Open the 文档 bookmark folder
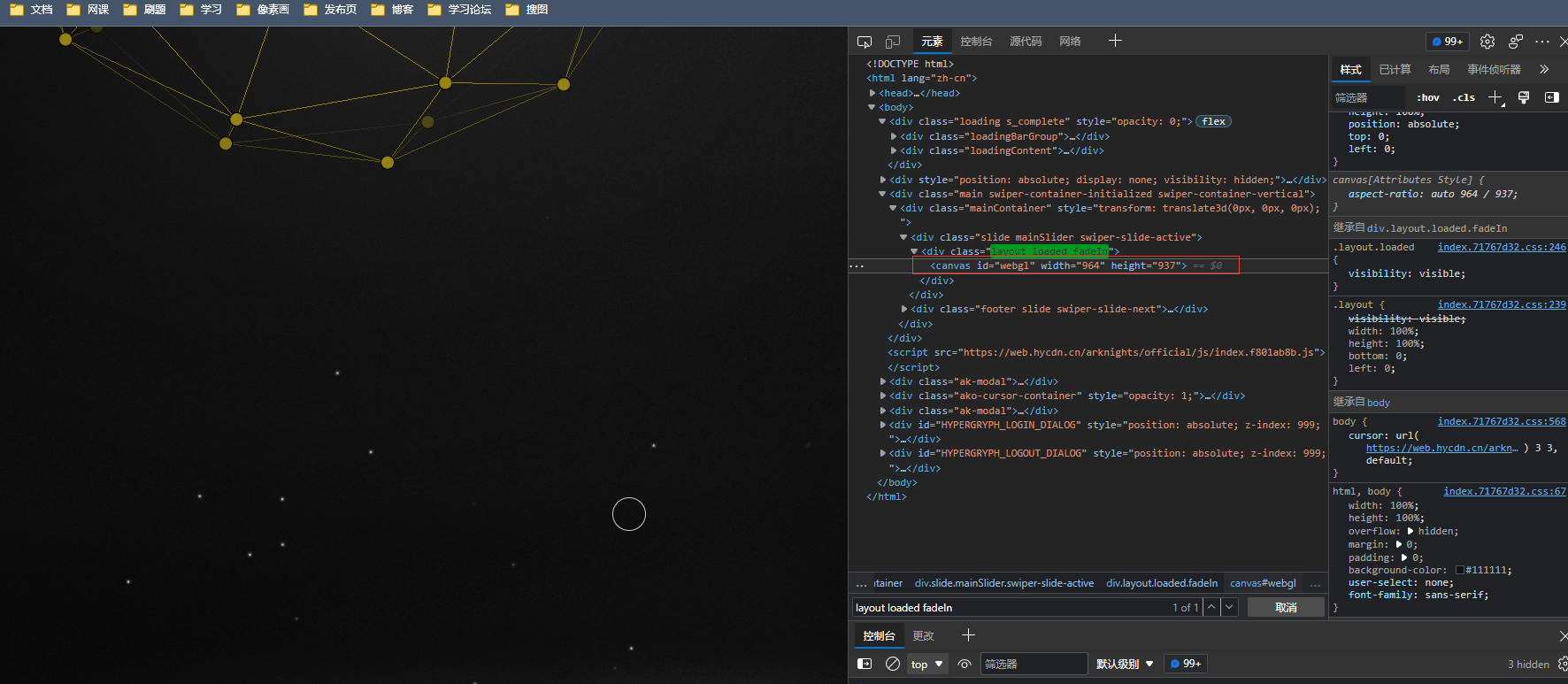This screenshot has height=684, width=1568. pyautogui.click(x=31, y=10)
